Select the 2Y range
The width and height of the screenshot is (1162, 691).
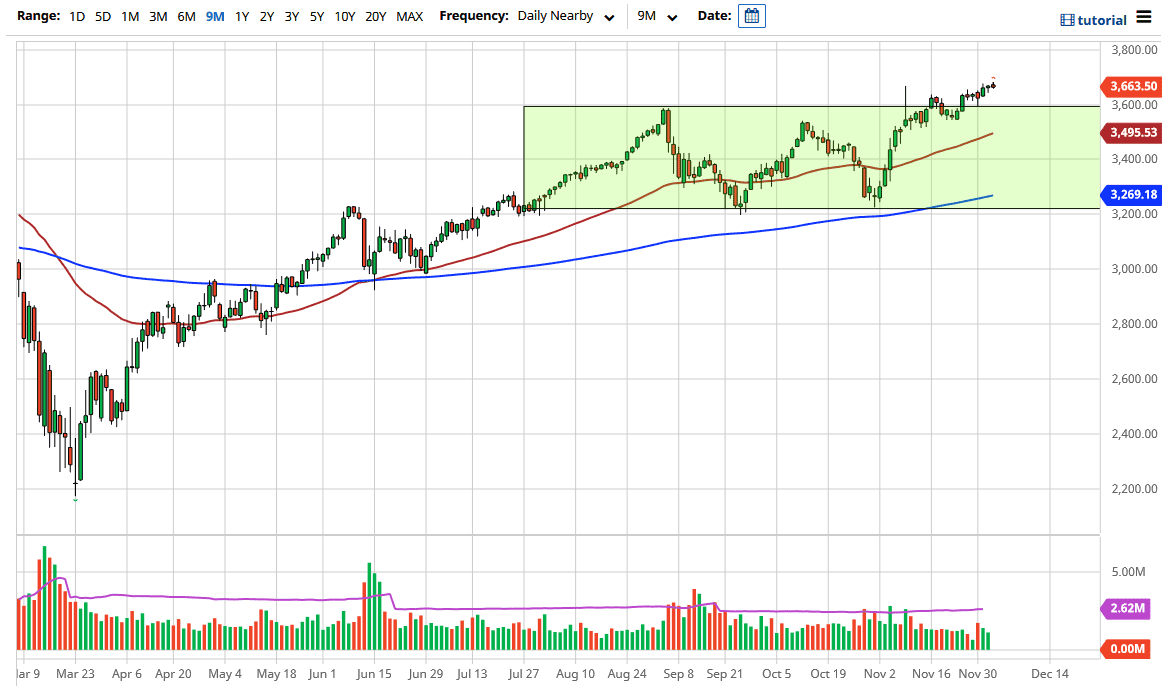[x=266, y=16]
